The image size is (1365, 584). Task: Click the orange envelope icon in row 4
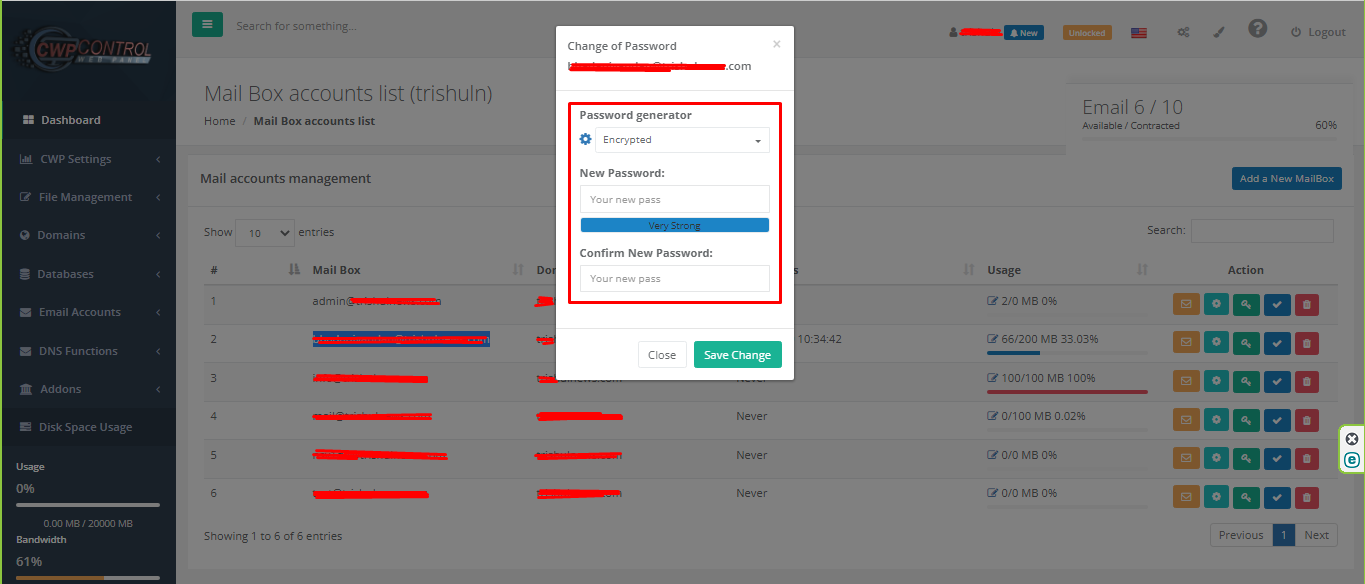tap(1186, 421)
